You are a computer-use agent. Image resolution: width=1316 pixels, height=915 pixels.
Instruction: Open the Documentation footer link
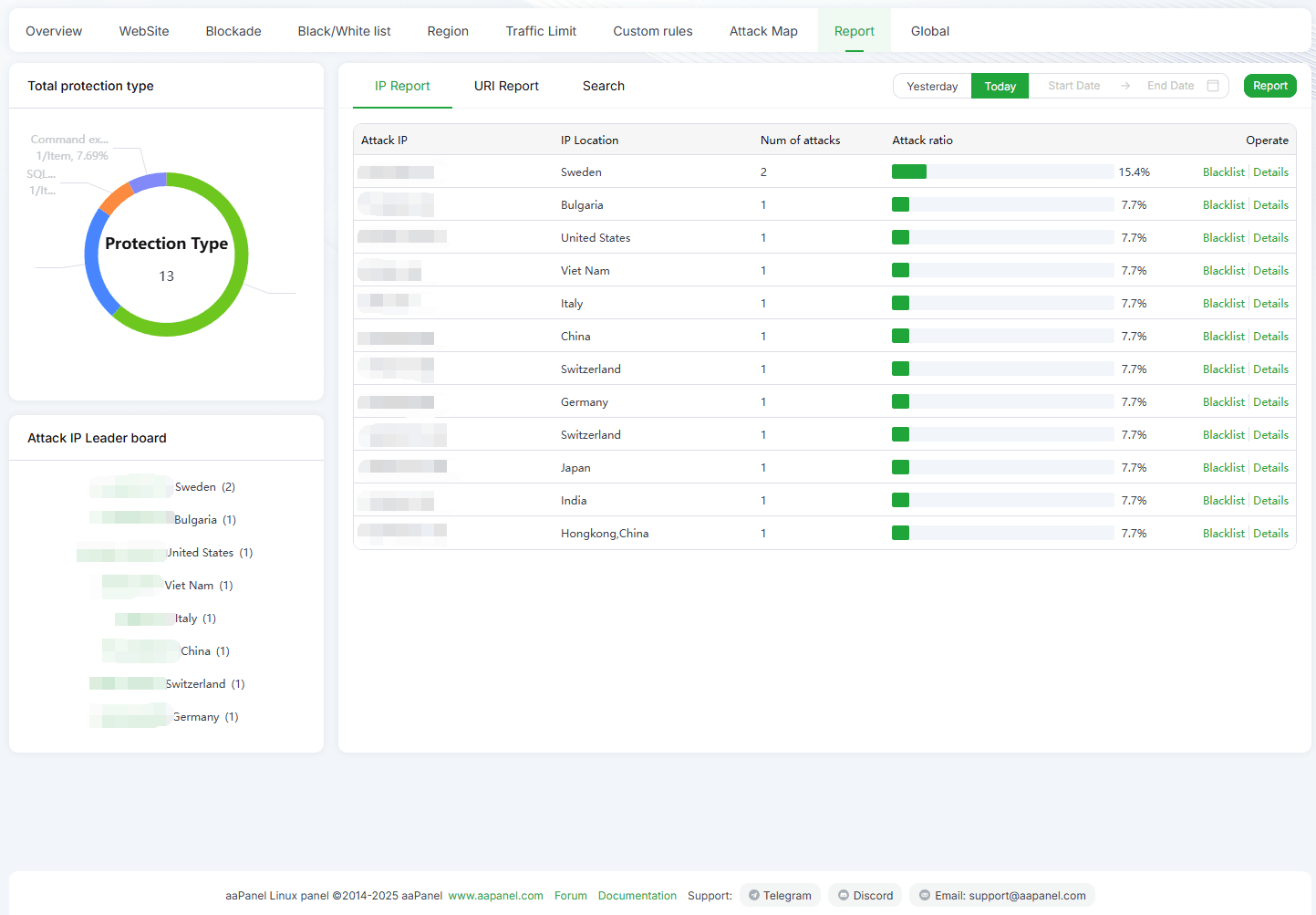(637, 896)
